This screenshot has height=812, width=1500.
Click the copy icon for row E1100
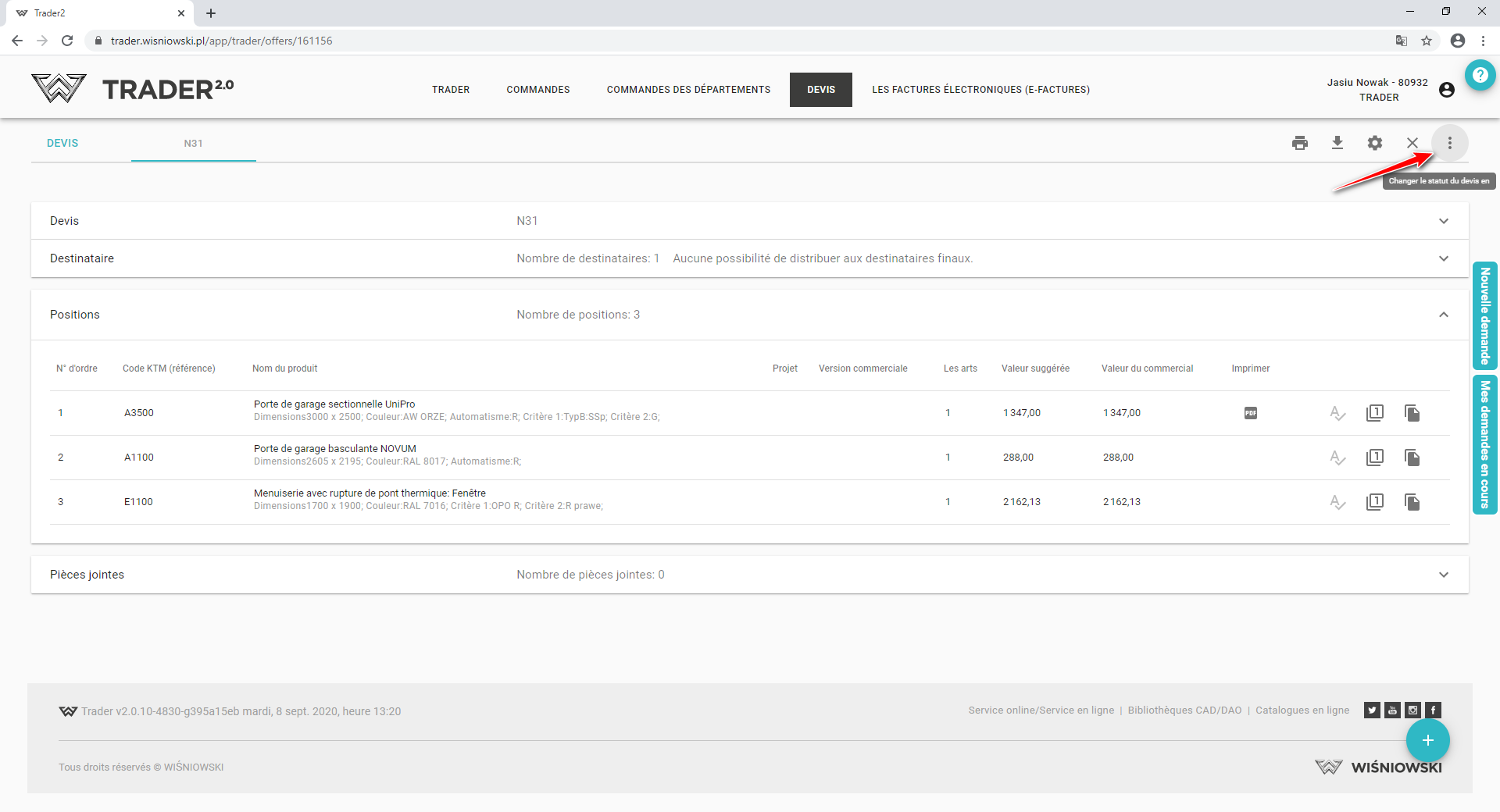pyautogui.click(x=1412, y=502)
